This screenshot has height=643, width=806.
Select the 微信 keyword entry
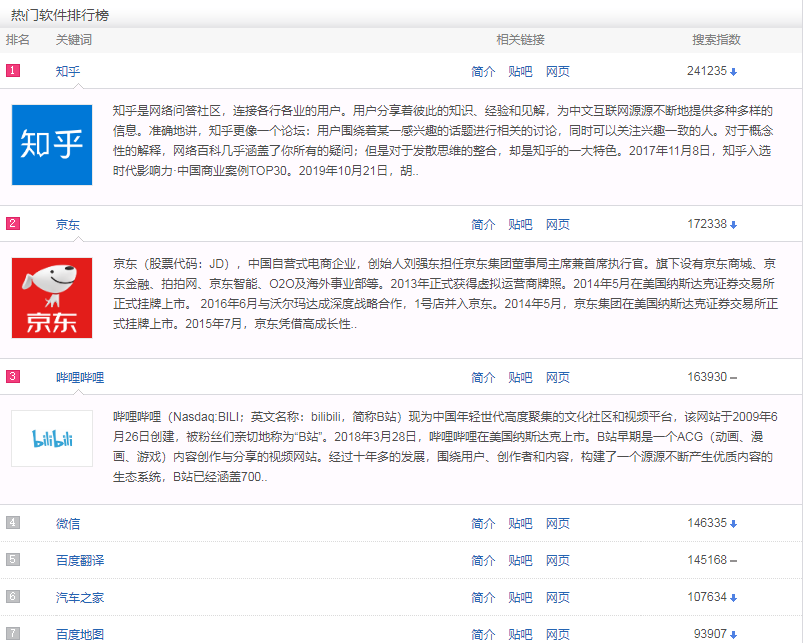coord(68,523)
